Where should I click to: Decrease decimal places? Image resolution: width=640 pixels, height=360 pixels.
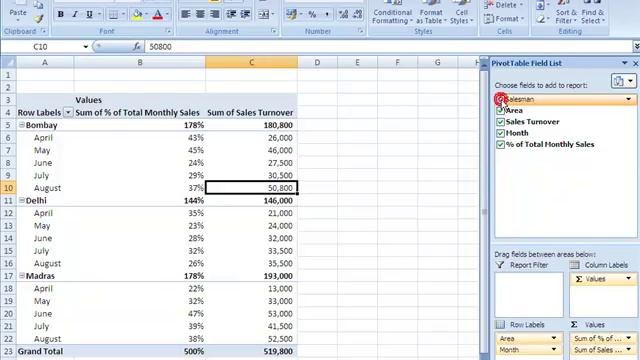[x=358, y=14]
